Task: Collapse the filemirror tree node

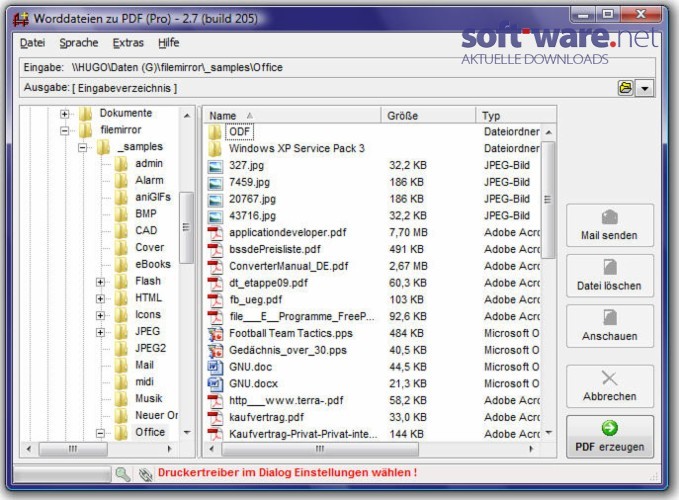Action: pos(65,130)
